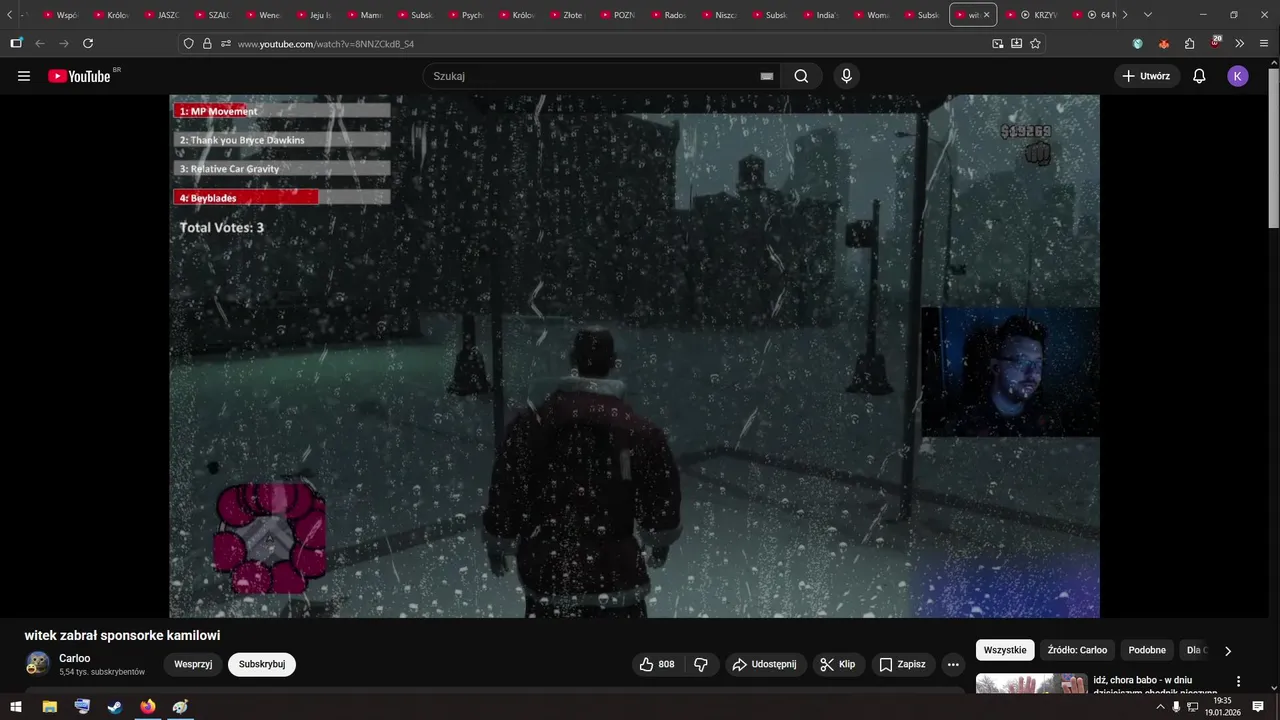This screenshot has height=720, width=1280.
Task: Open Windows notification center
Action: pos(1258,707)
